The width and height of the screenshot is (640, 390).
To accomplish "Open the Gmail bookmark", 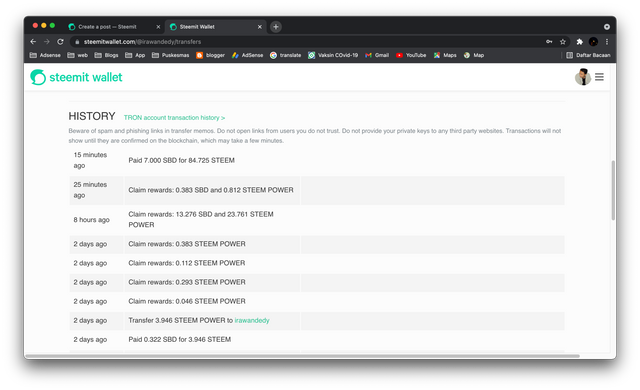I will 377,55.
